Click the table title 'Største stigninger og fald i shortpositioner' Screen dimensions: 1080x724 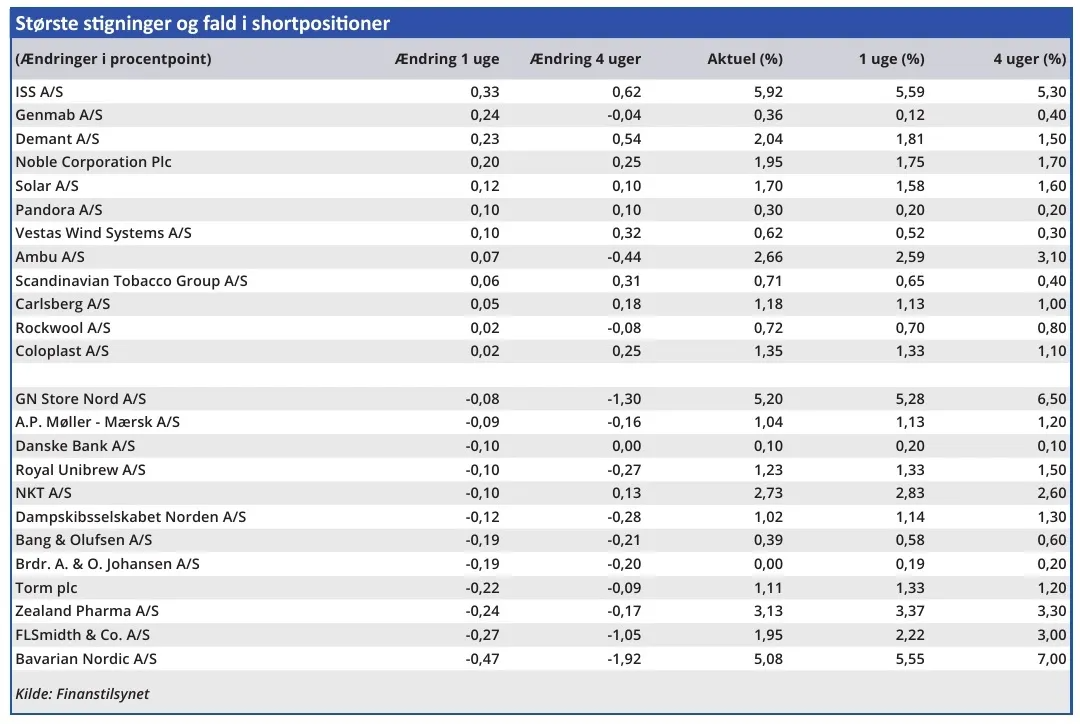coord(202,23)
